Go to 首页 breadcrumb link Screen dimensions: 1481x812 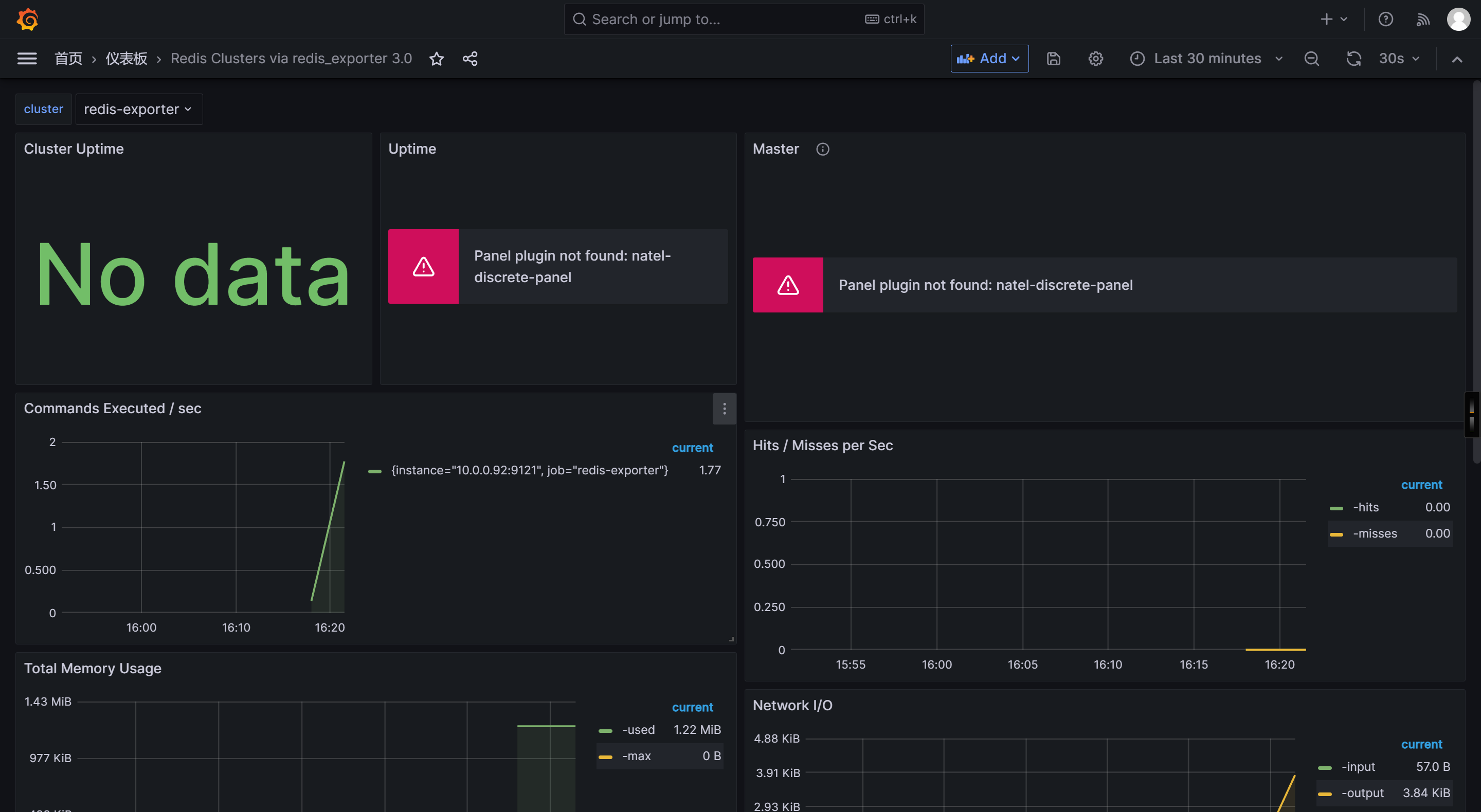pos(68,59)
